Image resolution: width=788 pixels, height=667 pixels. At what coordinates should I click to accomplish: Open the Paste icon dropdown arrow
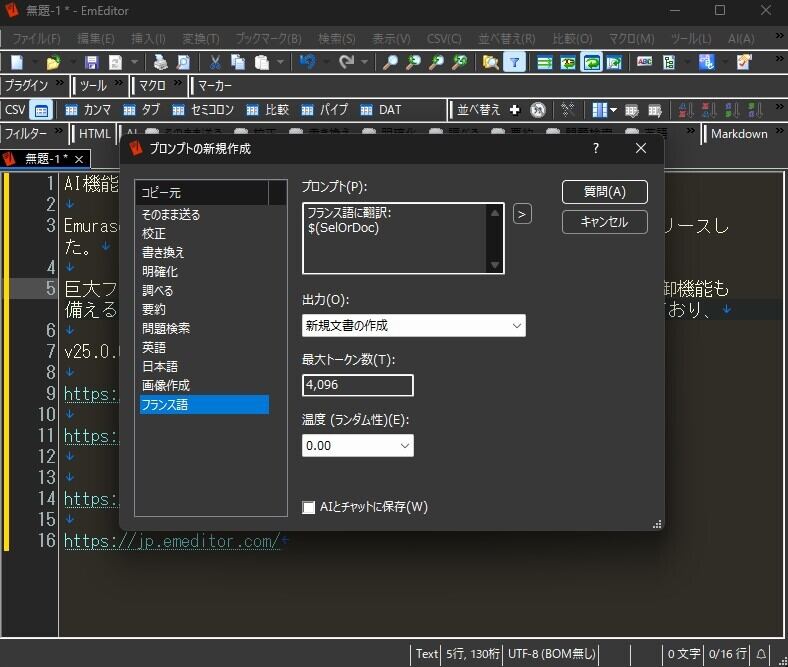click(280, 62)
